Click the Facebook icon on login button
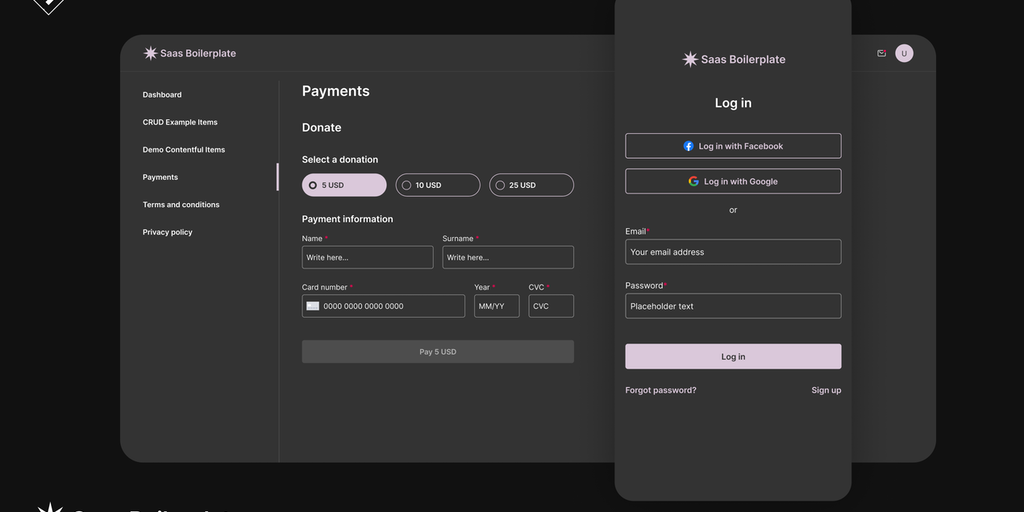Screen dimensions: 1024x512 [x=688, y=146]
